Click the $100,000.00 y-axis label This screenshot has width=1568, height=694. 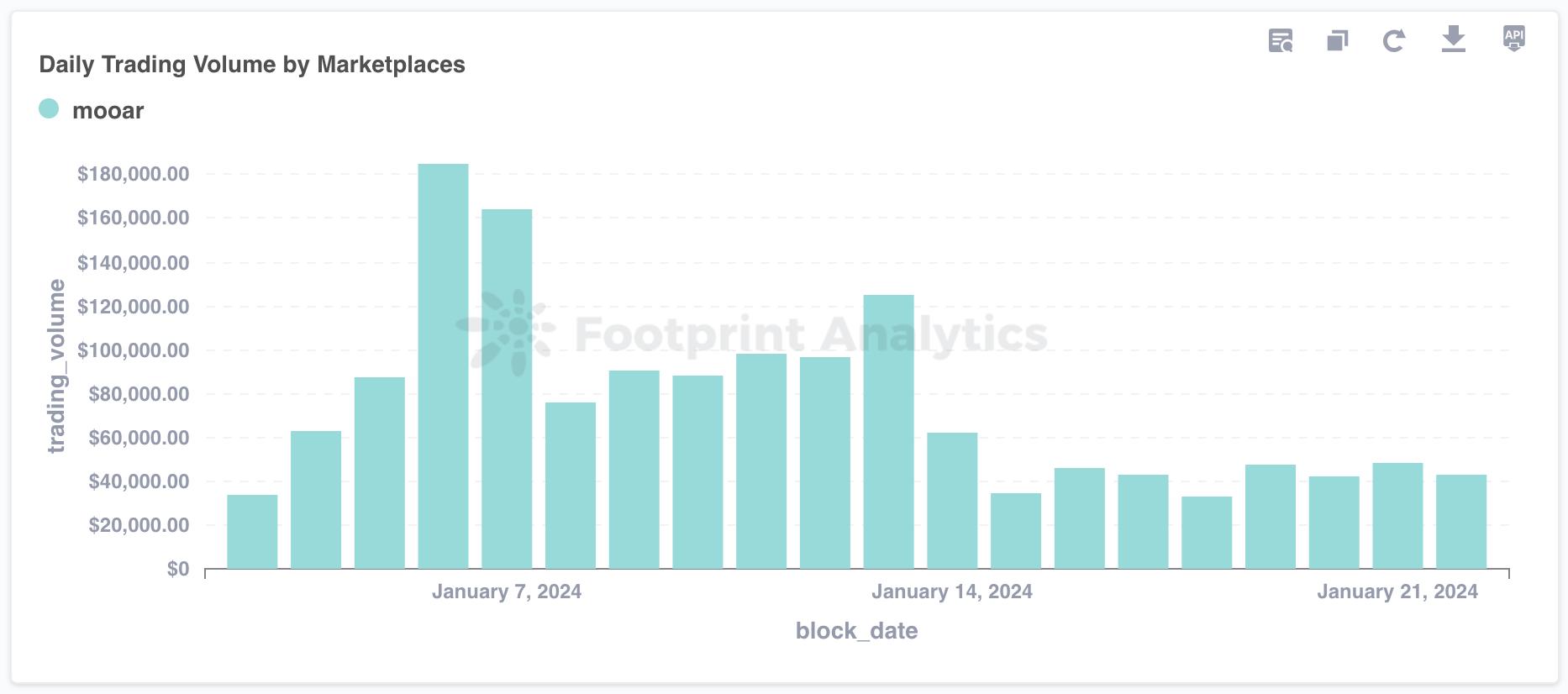pos(133,350)
